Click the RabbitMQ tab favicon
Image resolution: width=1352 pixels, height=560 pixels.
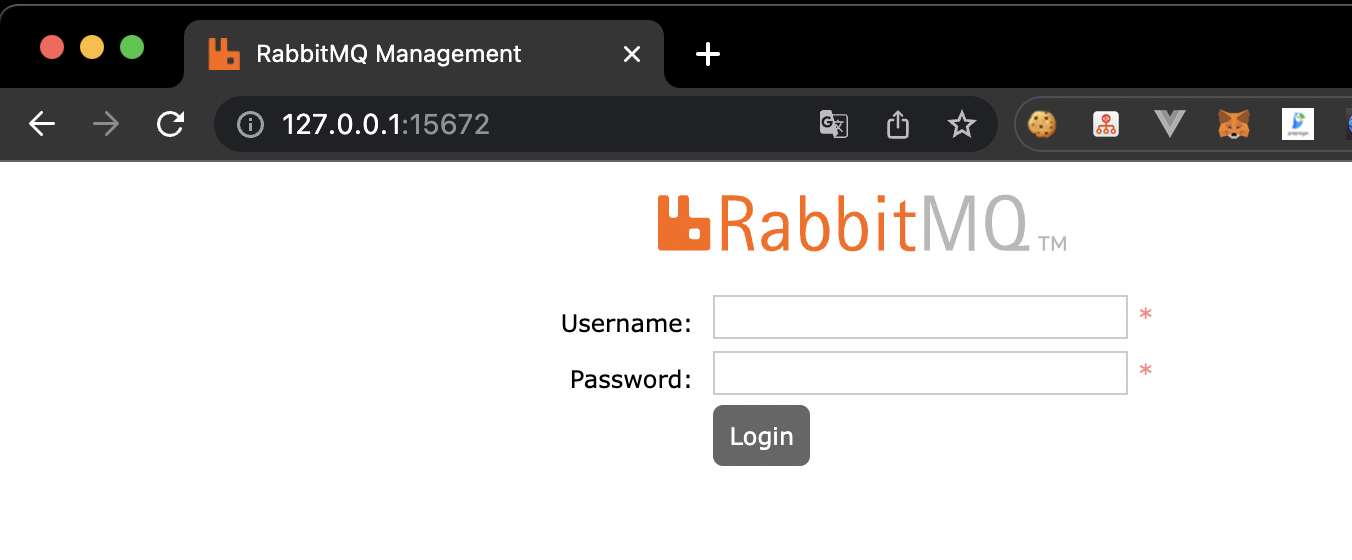[x=224, y=54]
